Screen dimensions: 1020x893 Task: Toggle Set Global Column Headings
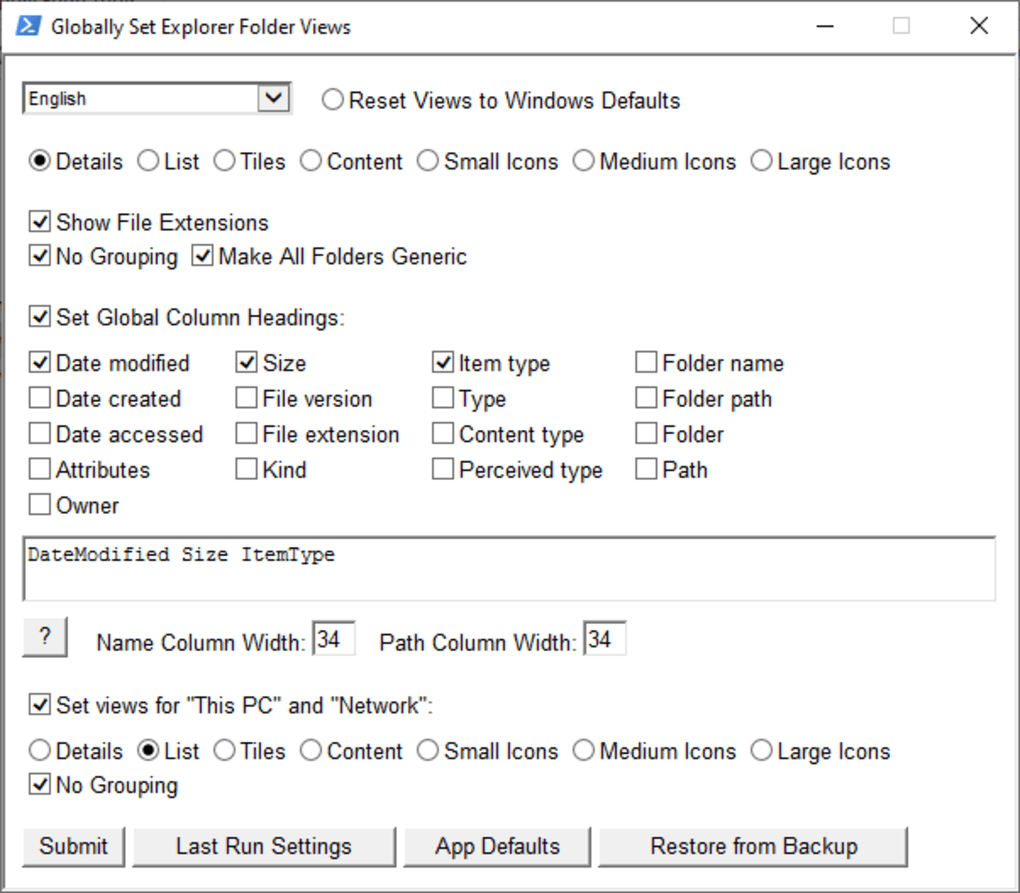pyautogui.click(x=39, y=316)
